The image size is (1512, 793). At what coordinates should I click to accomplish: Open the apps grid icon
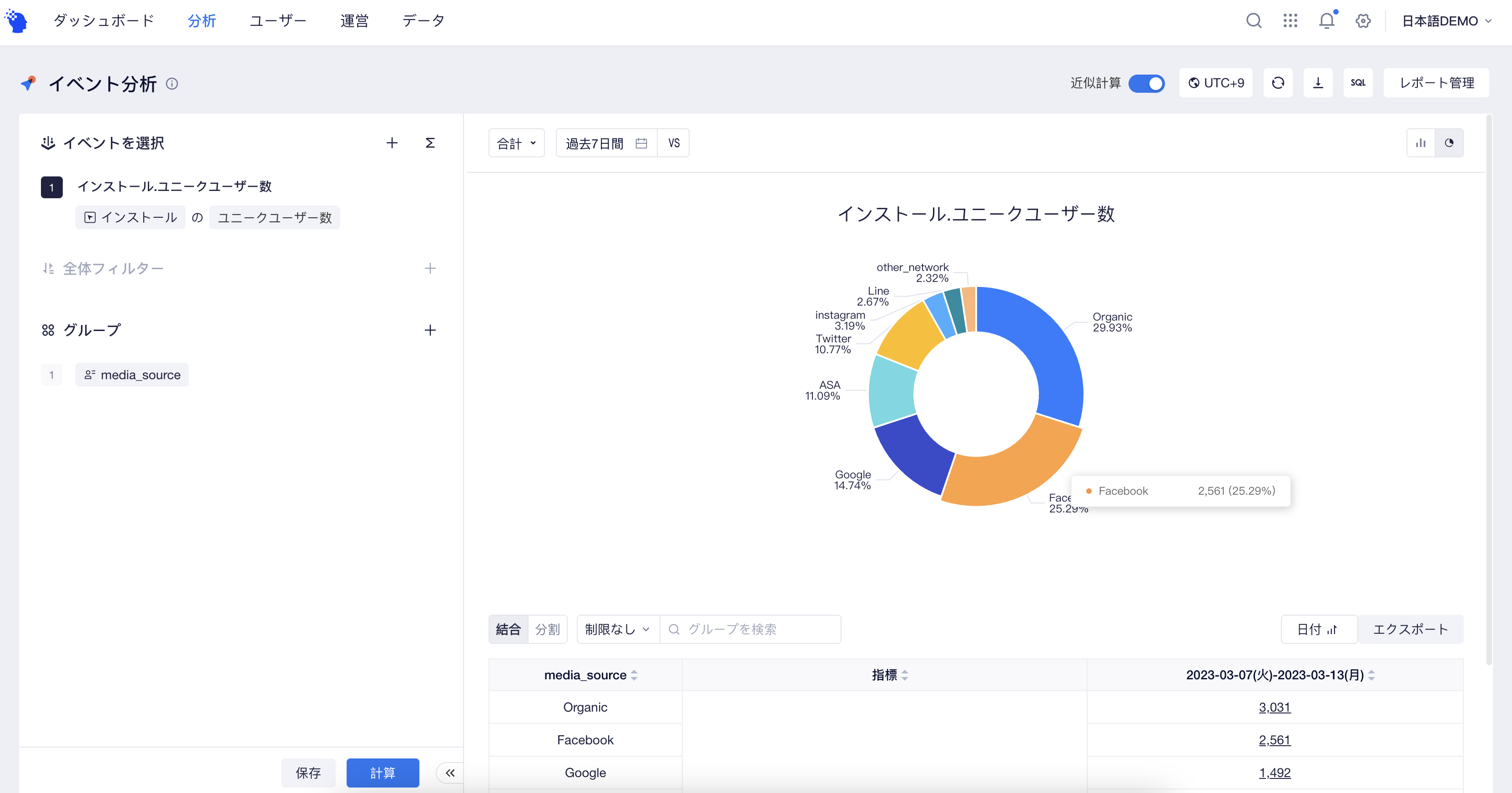(x=1290, y=21)
